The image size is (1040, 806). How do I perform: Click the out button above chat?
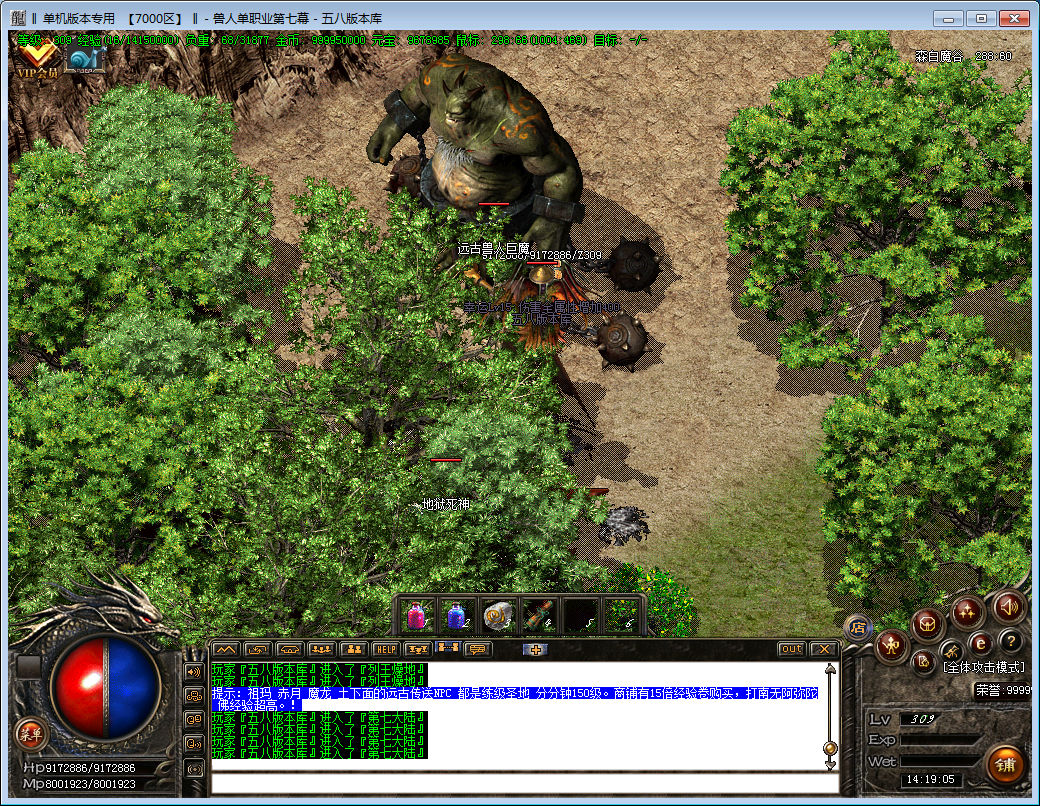pos(791,649)
